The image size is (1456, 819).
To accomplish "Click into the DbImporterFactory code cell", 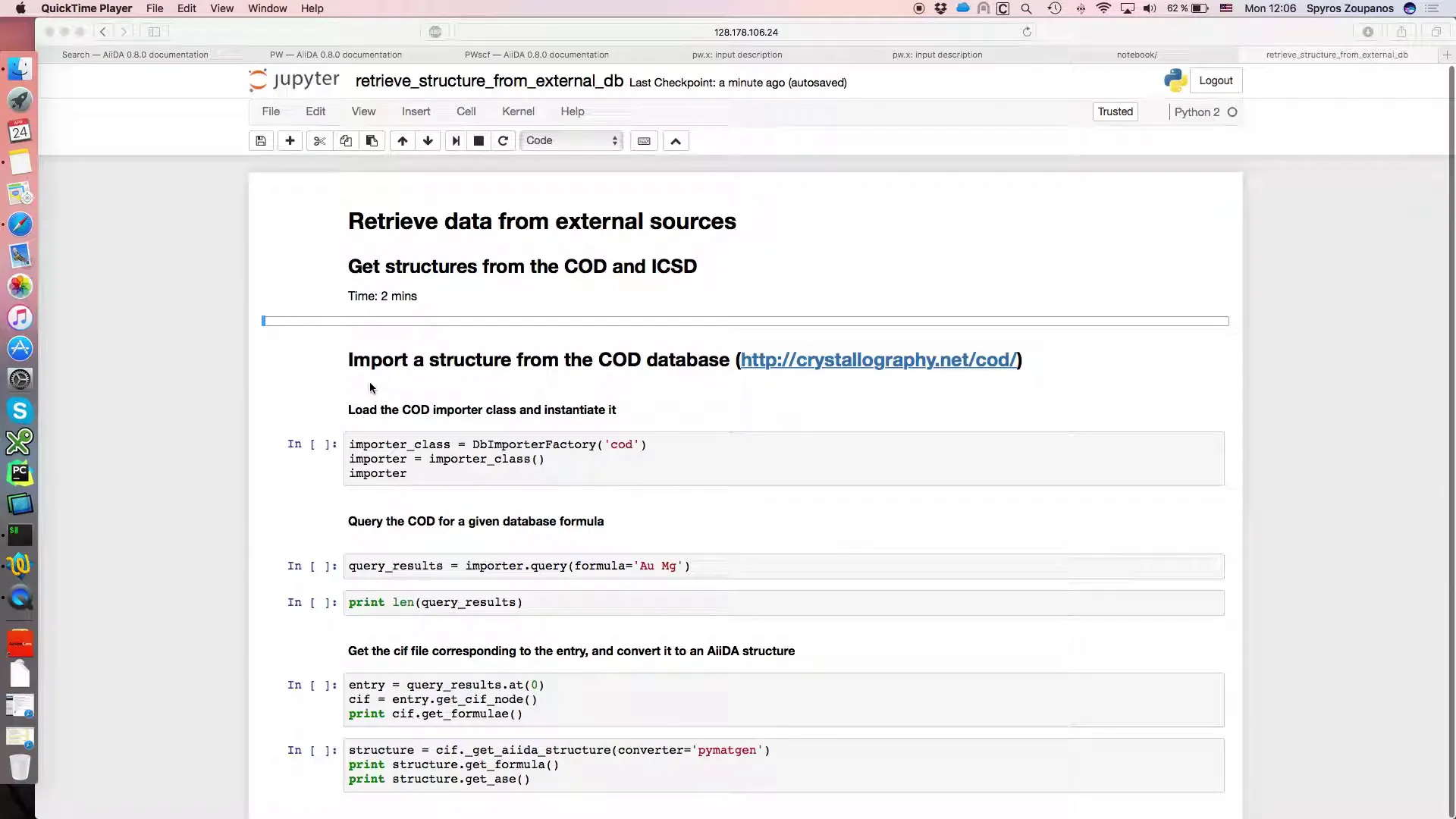I will point(783,459).
